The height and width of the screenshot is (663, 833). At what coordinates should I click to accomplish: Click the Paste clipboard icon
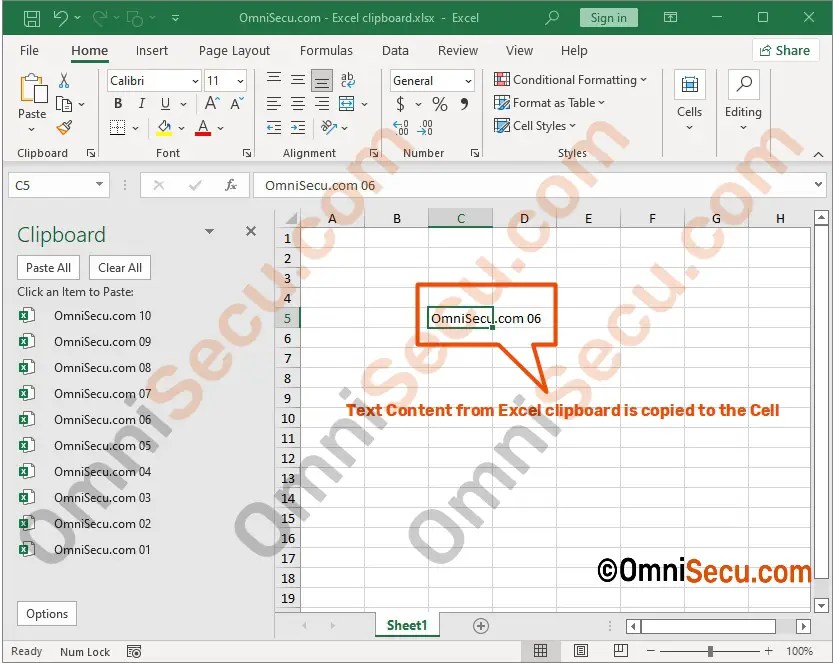coord(32,89)
